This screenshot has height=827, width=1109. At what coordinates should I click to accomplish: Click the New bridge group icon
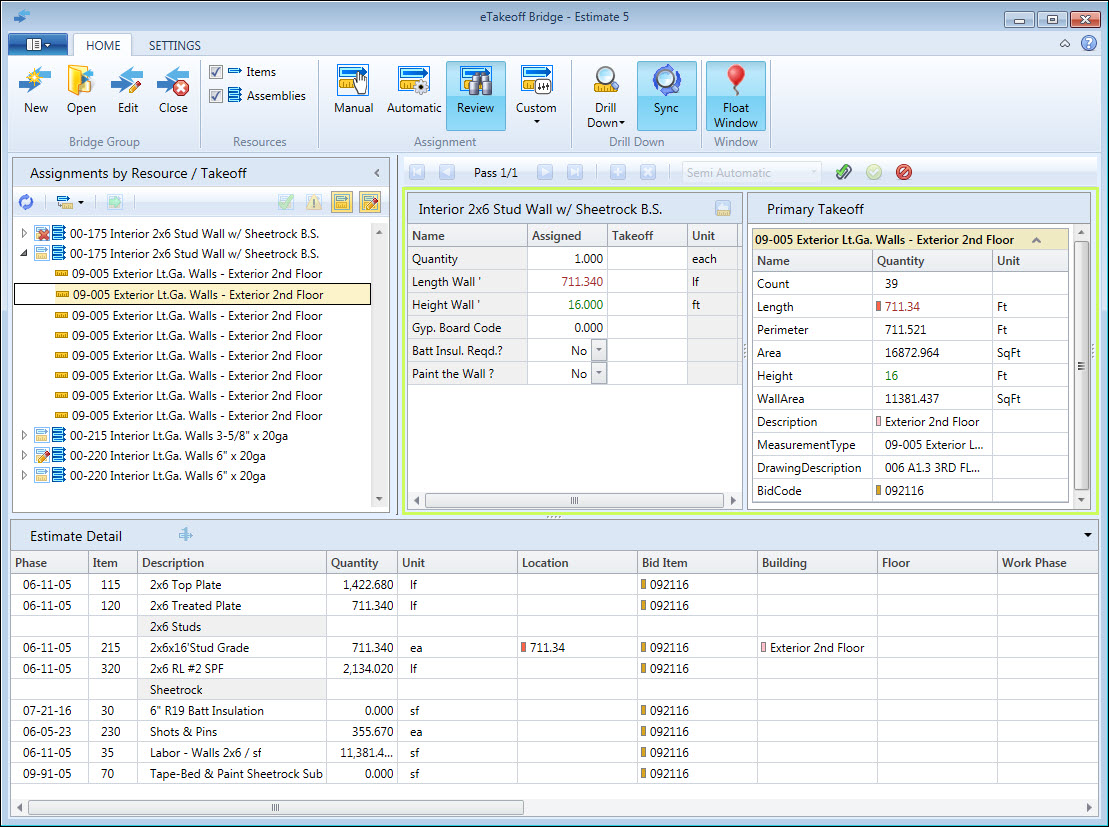point(36,82)
